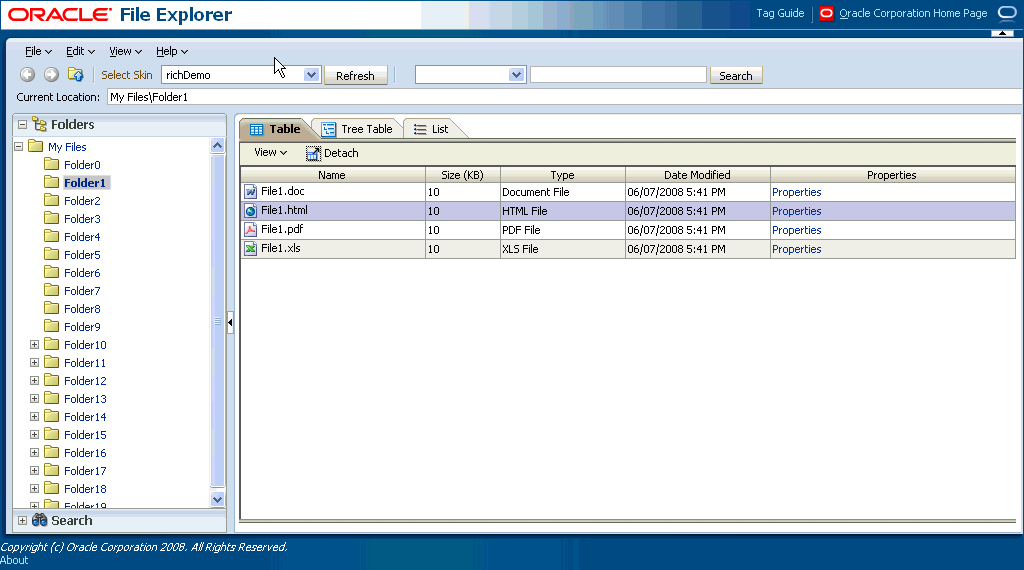Click the About link in footer
The width and height of the screenshot is (1024, 570).
pos(14,560)
